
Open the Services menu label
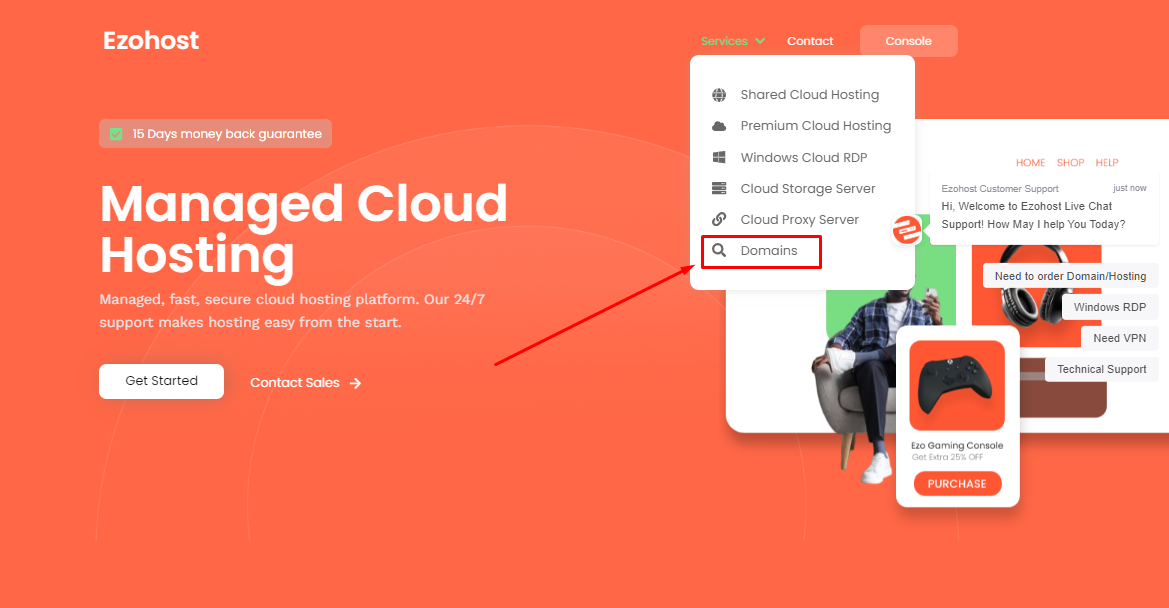(x=724, y=41)
